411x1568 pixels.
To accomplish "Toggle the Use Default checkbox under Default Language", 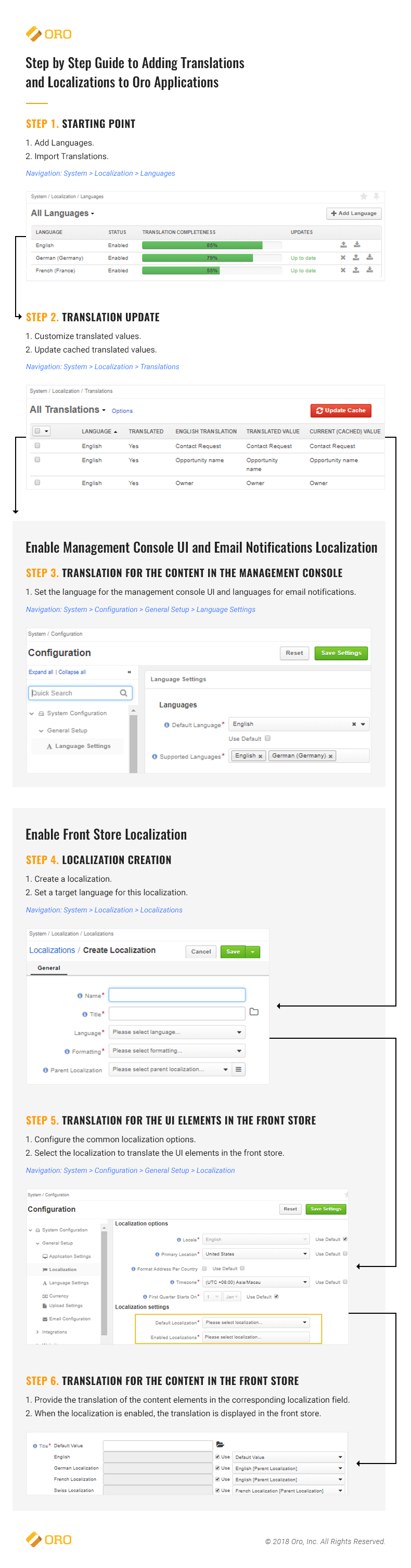I will (x=267, y=738).
